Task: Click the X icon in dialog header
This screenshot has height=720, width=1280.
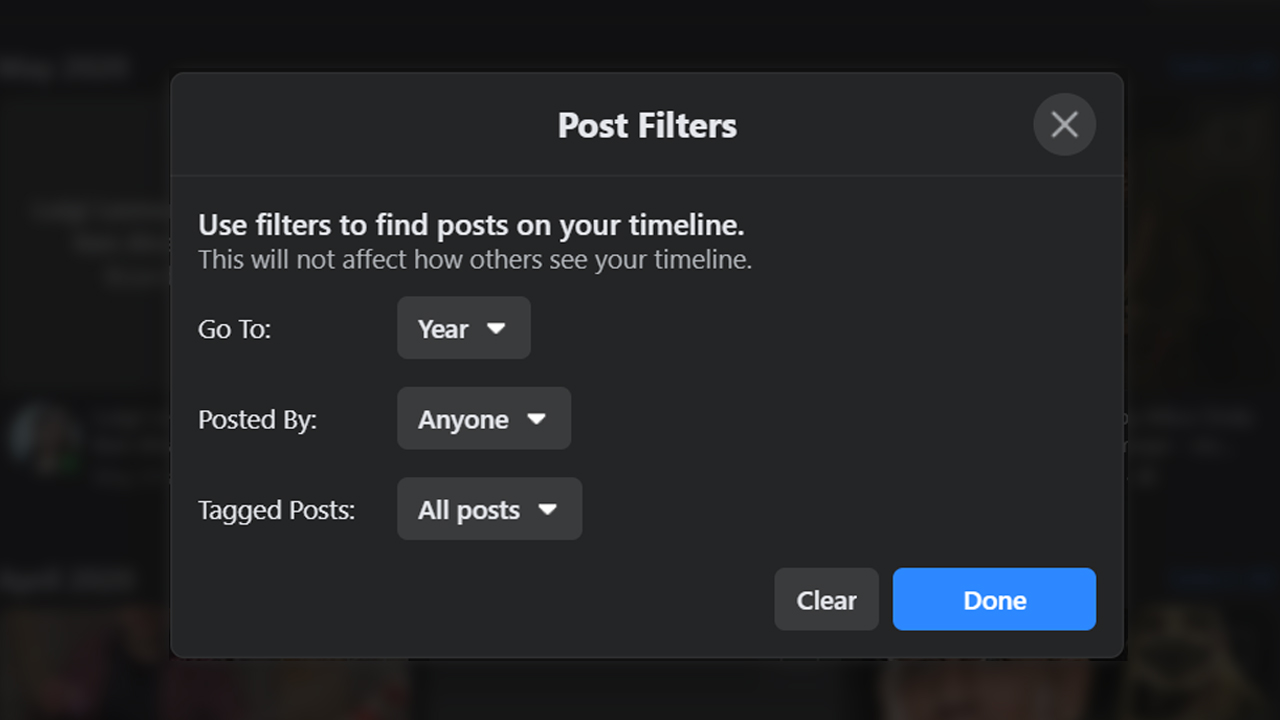Action: pos(1064,124)
